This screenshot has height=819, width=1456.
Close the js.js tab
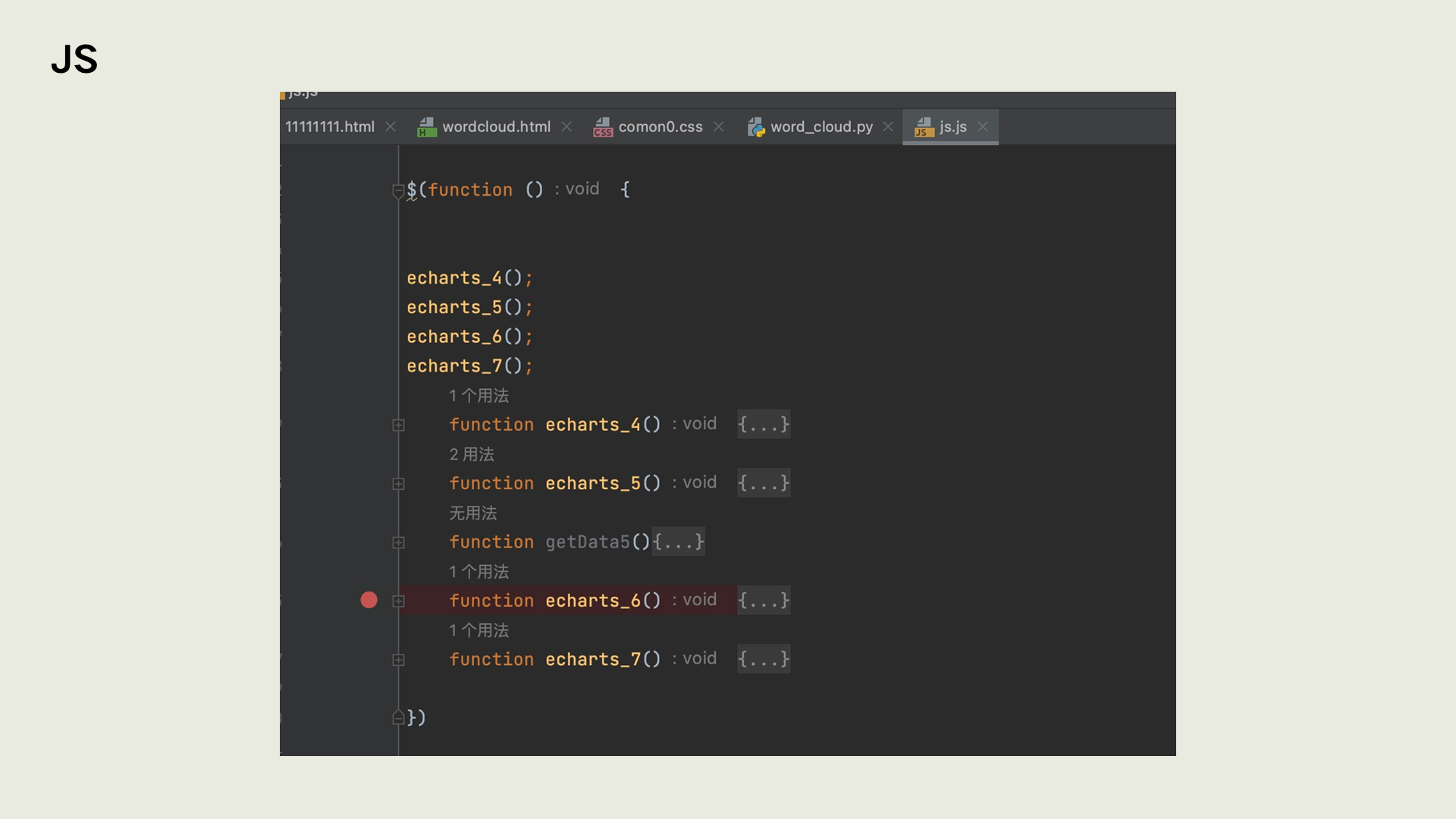[983, 127]
